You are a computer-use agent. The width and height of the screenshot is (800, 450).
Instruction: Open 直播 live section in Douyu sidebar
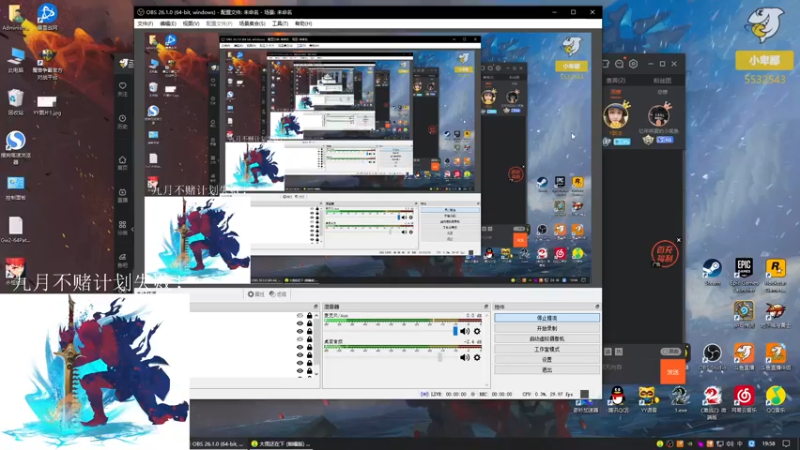coord(122,195)
